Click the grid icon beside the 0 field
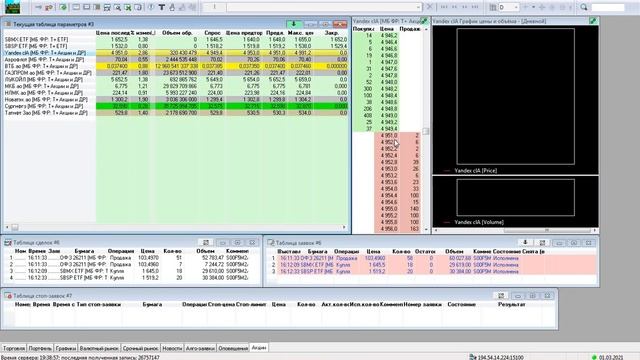 493,7
